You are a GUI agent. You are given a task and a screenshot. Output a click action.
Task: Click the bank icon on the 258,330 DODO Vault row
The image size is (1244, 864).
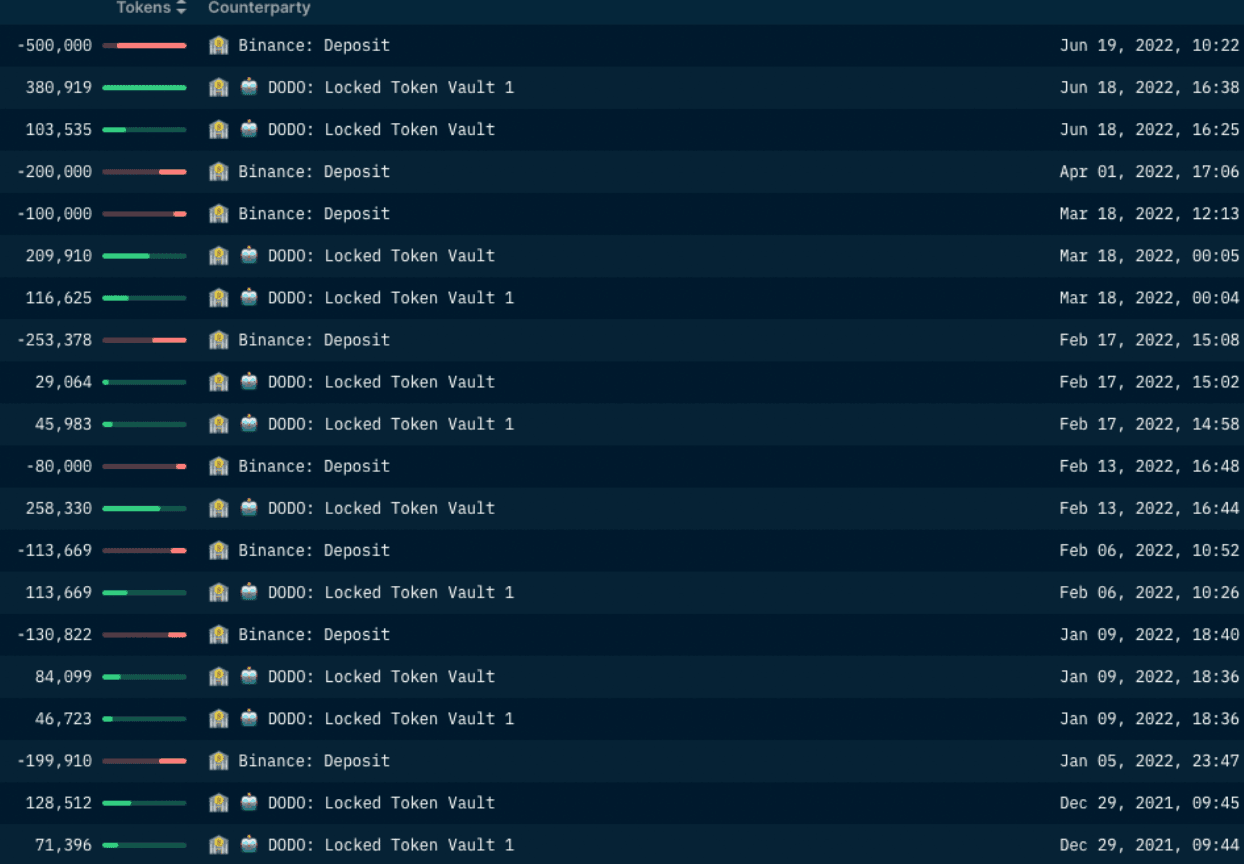click(218, 508)
